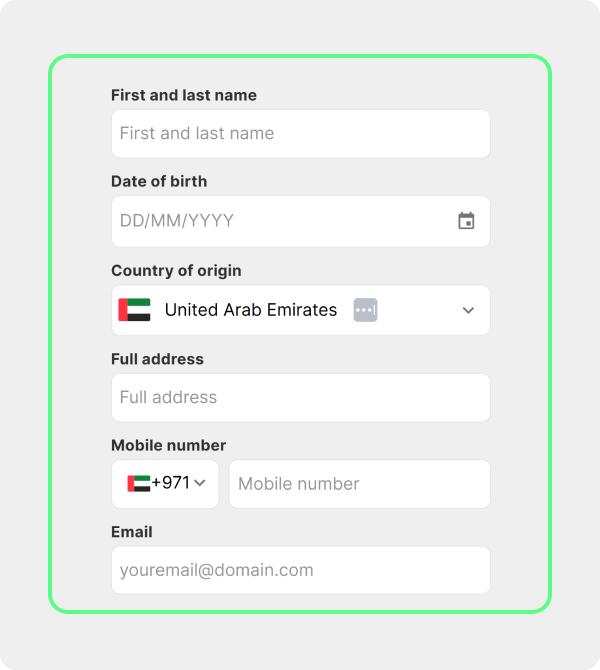Click the "Full address" label
Screen dimensions: 600x670
pos(157,359)
